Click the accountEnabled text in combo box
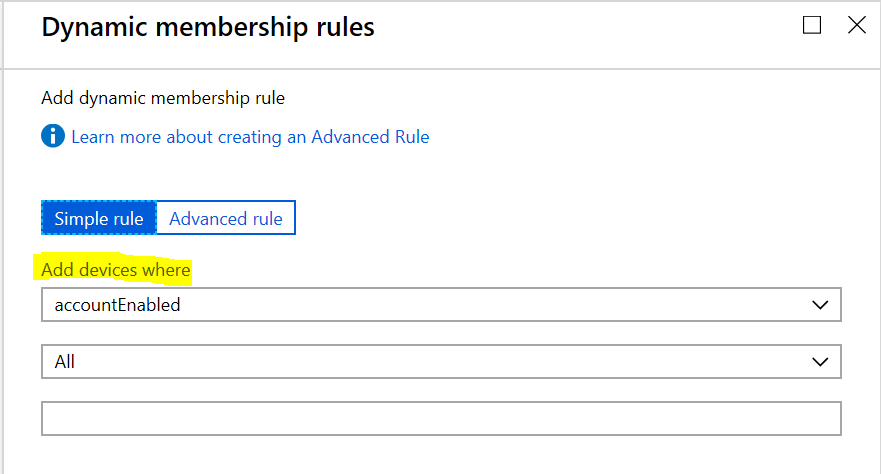The width and height of the screenshot is (881, 474). (117, 305)
